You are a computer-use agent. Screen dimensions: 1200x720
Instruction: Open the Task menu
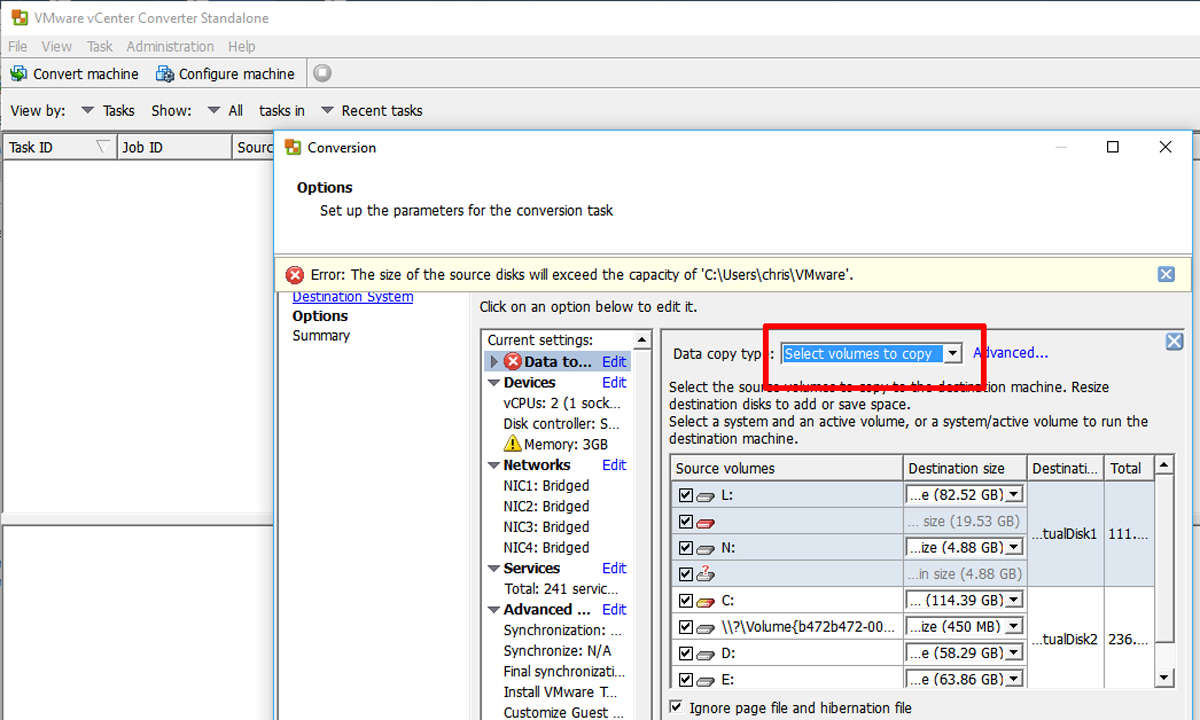(100, 46)
